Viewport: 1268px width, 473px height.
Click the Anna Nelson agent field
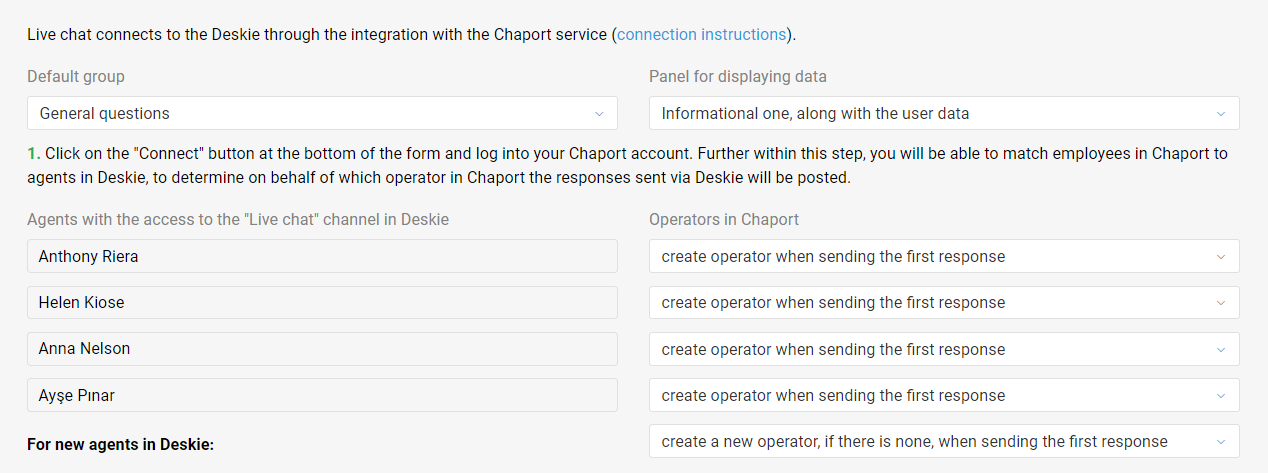(322, 349)
